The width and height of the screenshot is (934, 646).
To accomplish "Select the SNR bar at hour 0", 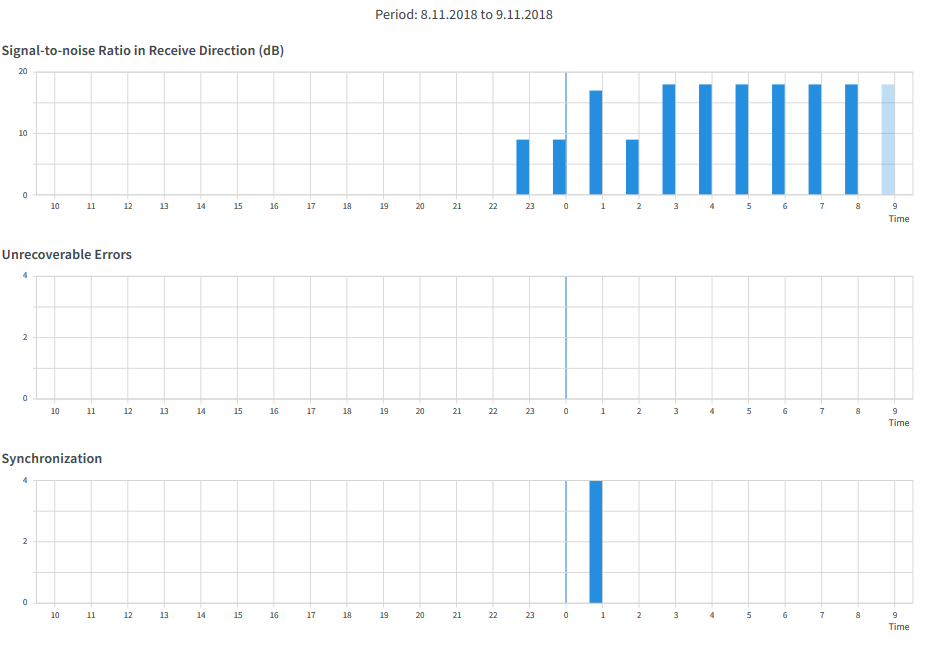I will tap(559, 167).
